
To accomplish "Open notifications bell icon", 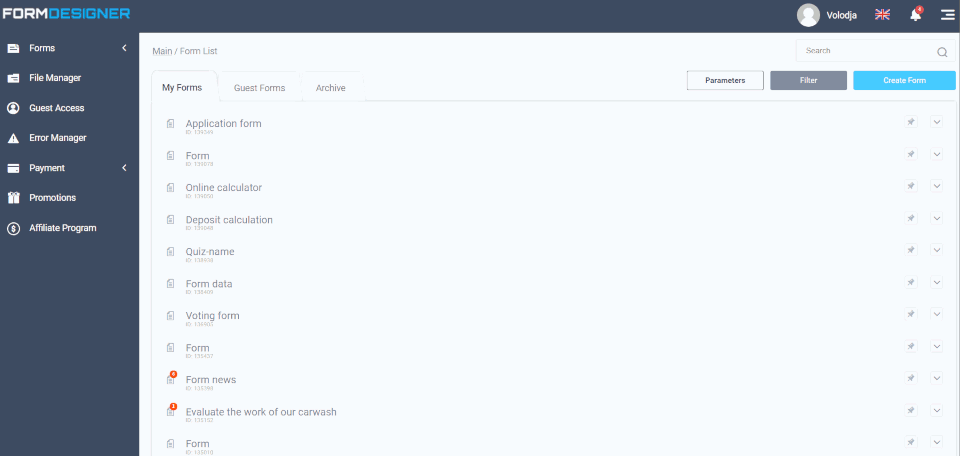I will [915, 15].
